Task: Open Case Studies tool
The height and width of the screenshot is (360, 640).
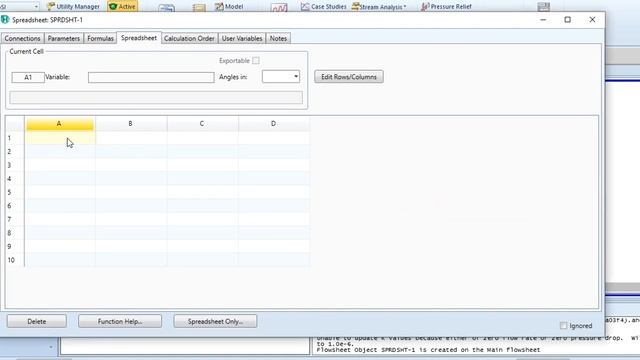Action: [x=324, y=7]
